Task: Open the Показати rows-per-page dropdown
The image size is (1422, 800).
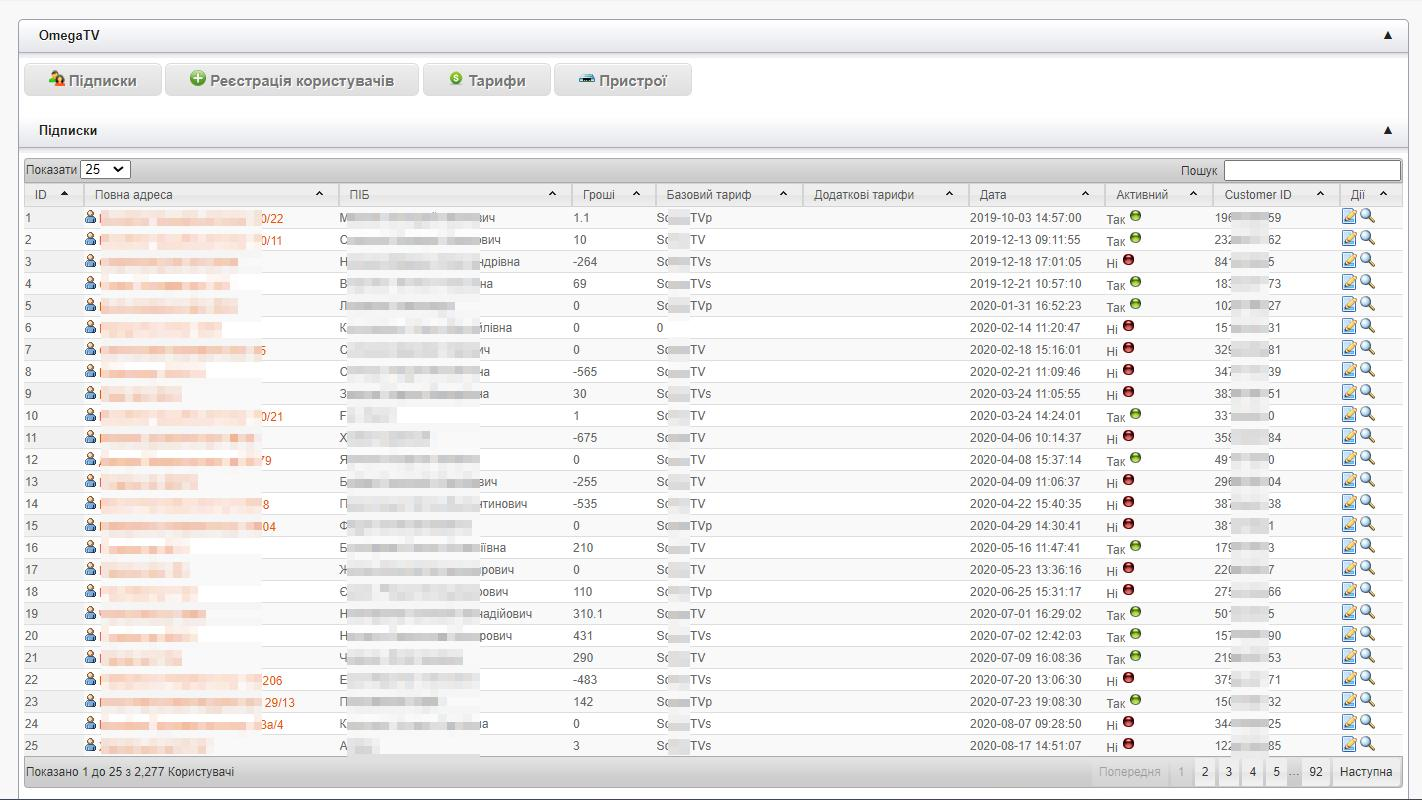Action: (x=105, y=170)
